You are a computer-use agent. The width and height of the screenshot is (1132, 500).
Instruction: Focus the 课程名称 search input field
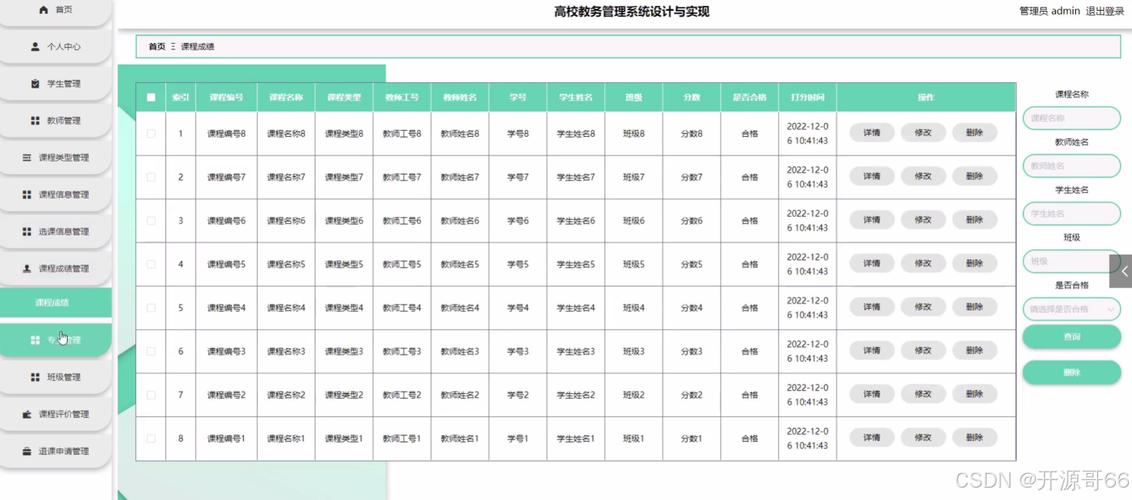(1071, 118)
